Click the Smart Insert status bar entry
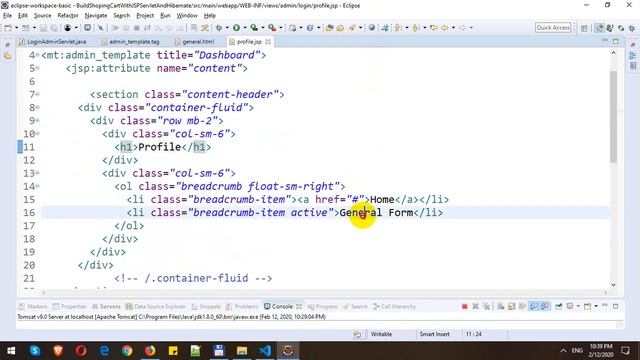Viewport: 640px width, 360px height. pyautogui.click(x=434, y=334)
